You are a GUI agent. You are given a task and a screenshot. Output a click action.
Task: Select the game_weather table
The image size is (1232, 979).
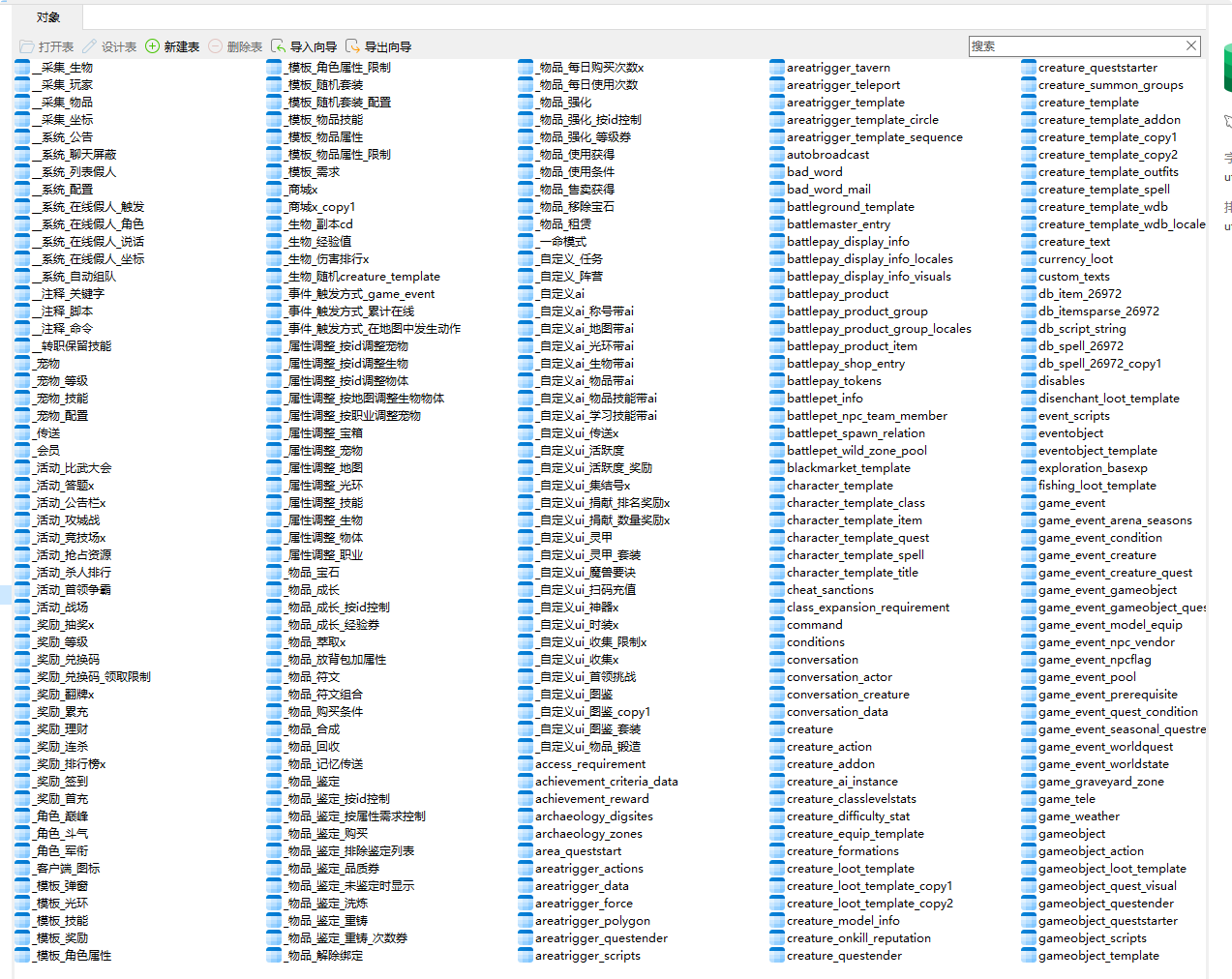coord(1078,816)
